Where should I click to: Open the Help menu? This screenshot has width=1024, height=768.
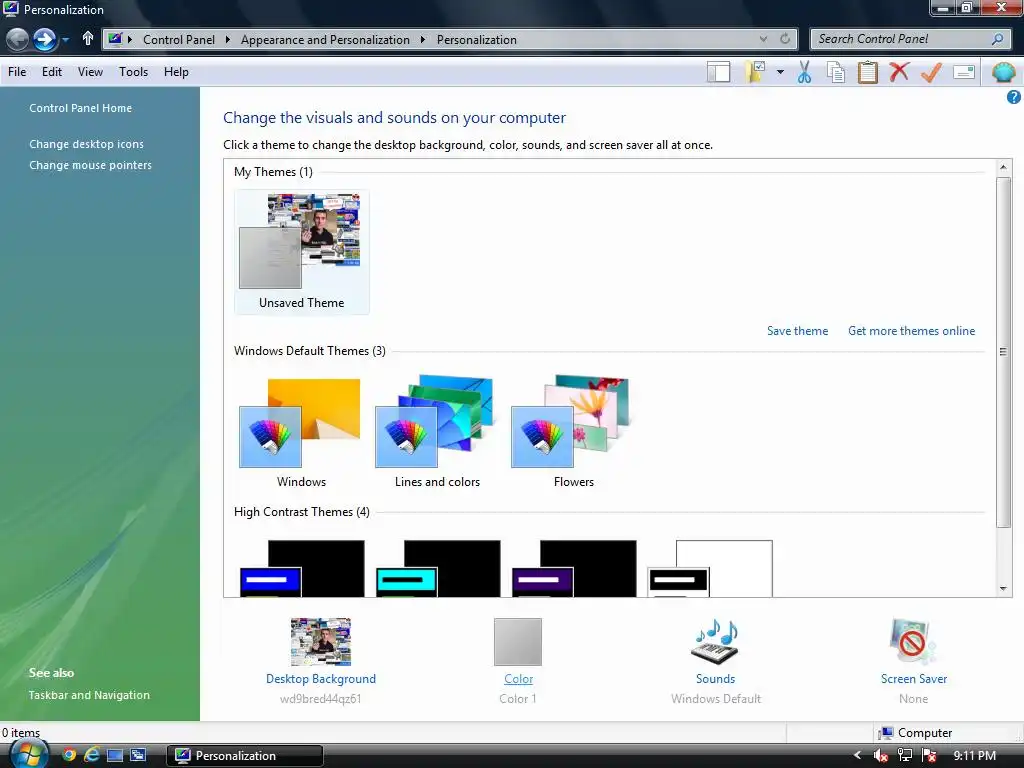click(x=176, y=72)
